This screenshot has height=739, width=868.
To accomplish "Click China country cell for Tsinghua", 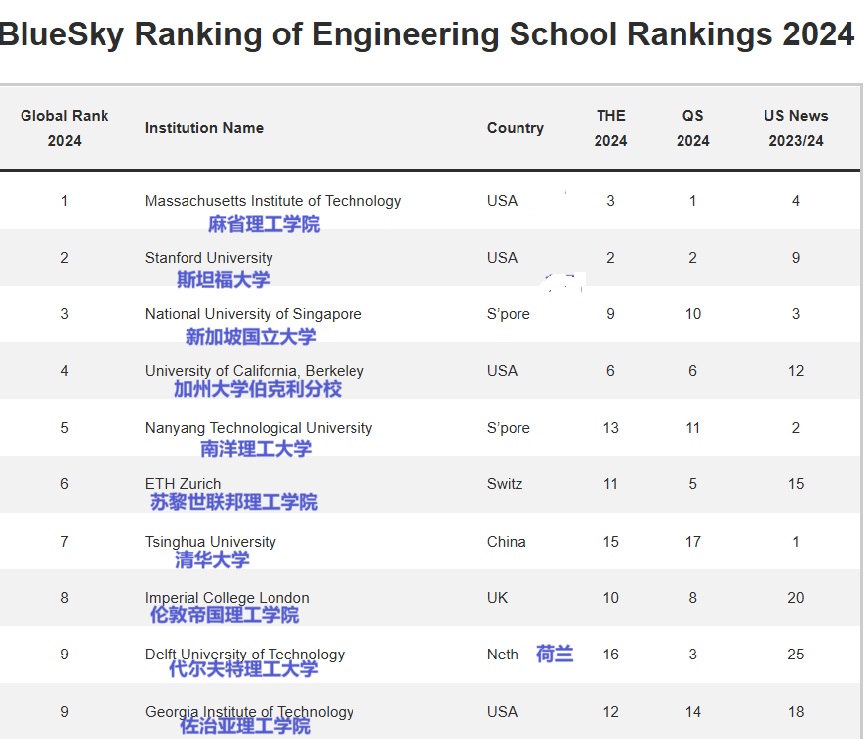I will tap(505, 542).
